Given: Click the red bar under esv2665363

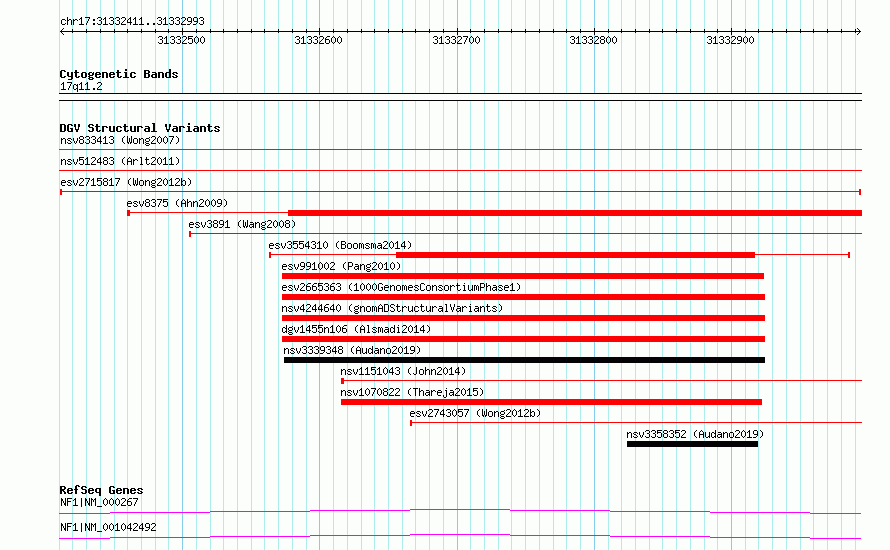Looking at the screenshot, I should coord(523,297).
